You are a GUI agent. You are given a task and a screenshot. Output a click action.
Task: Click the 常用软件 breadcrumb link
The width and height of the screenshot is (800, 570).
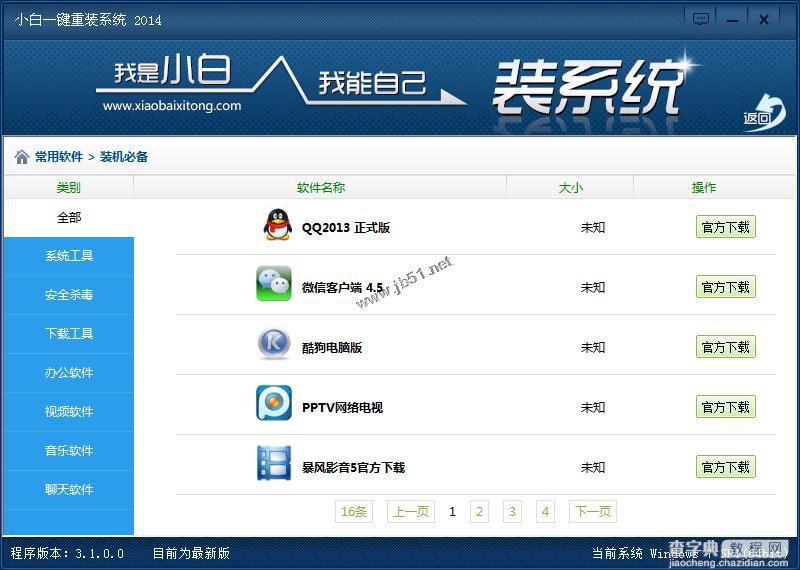tap(59, 157)
